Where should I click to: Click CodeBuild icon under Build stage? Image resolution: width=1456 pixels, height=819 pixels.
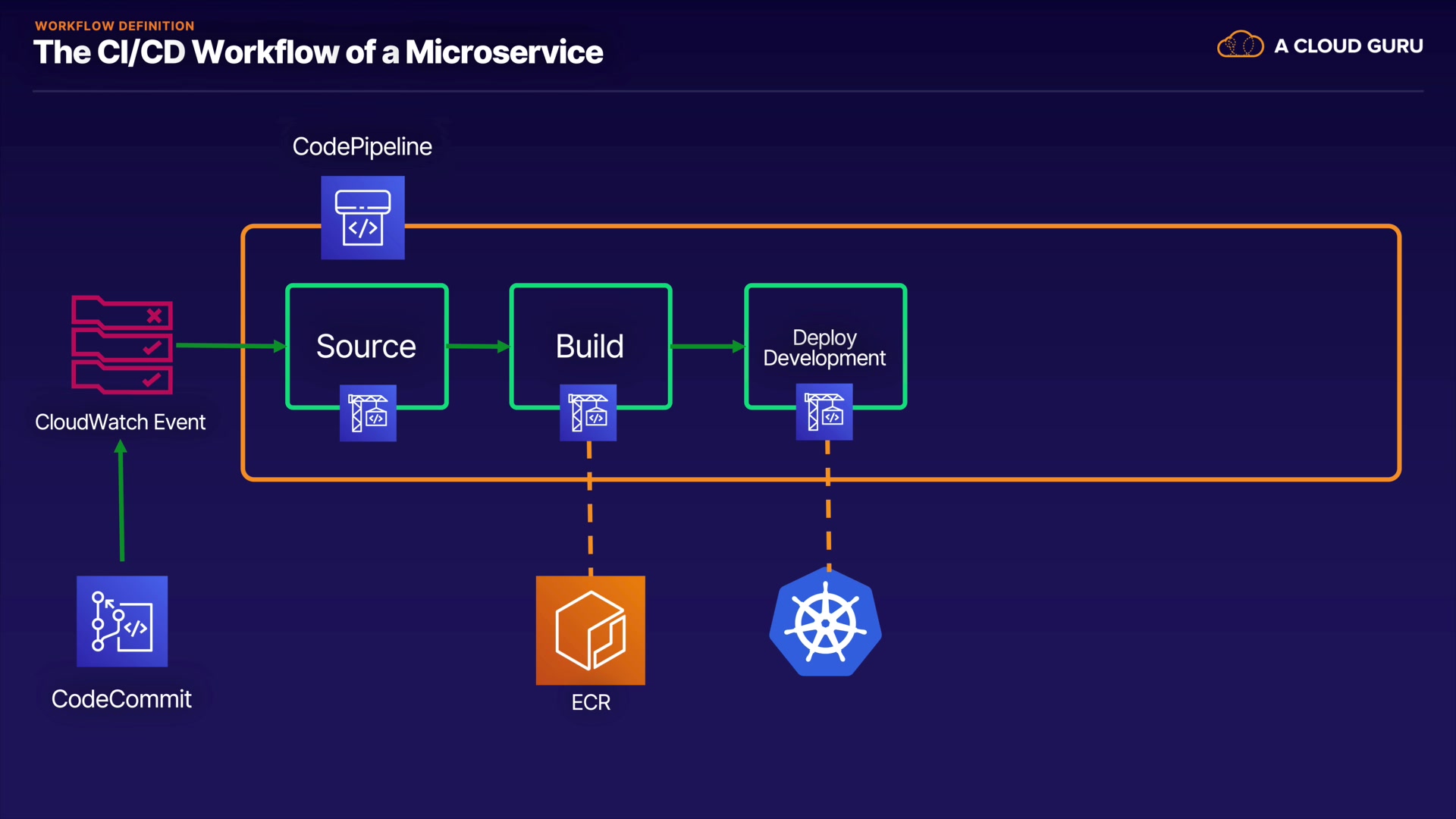click(588, 413)
